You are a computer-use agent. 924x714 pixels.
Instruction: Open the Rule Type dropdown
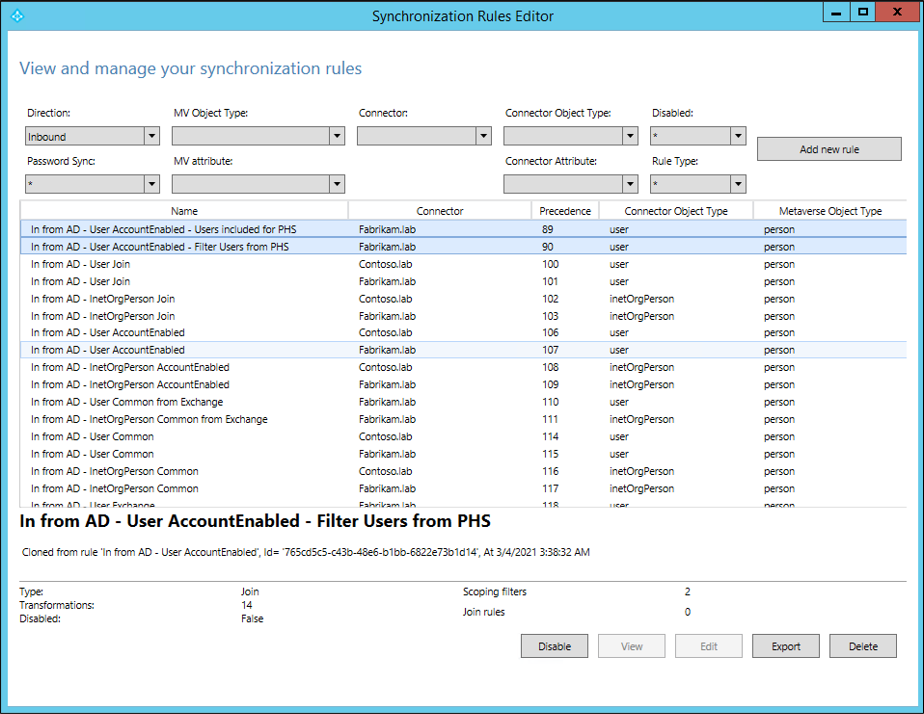698,184
